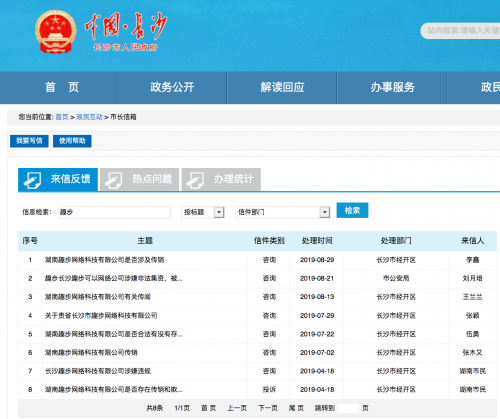Click the 处理部门 column header
The image size is (500, 419).
point(396,241)
